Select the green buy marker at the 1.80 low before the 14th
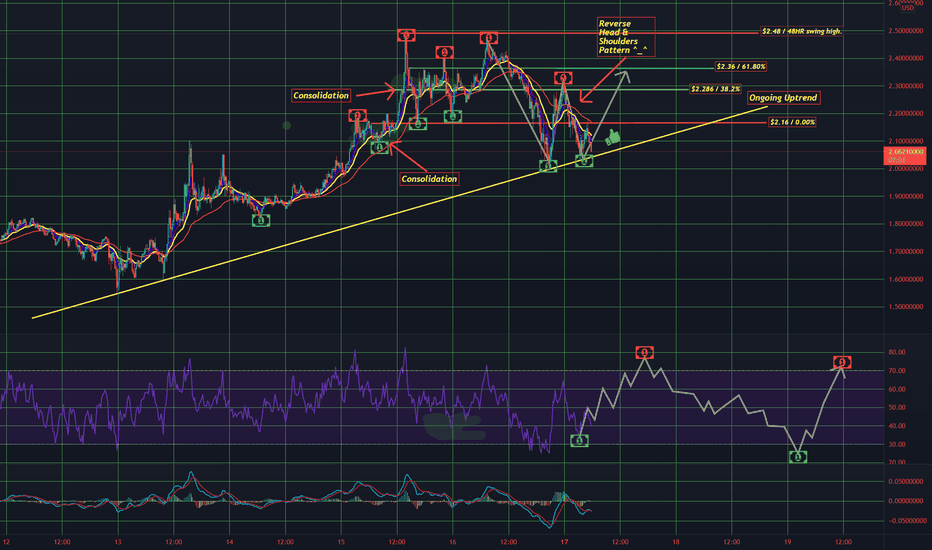This screenshot has width=932, height=550. 261,221
